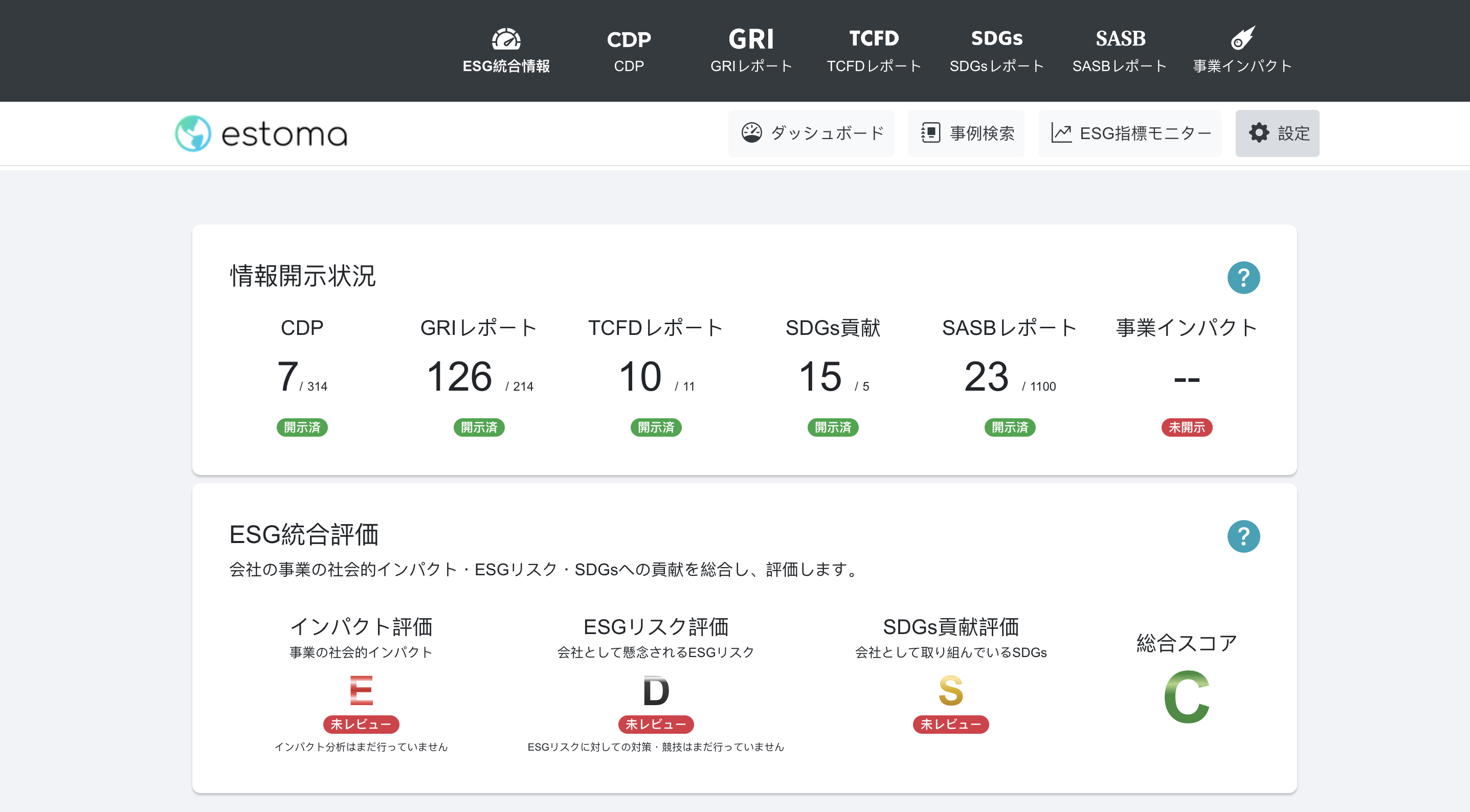Click the ESGリスク評価 grade D
Viewport: 1470px width, 812px height.
(x=655, y=691)
